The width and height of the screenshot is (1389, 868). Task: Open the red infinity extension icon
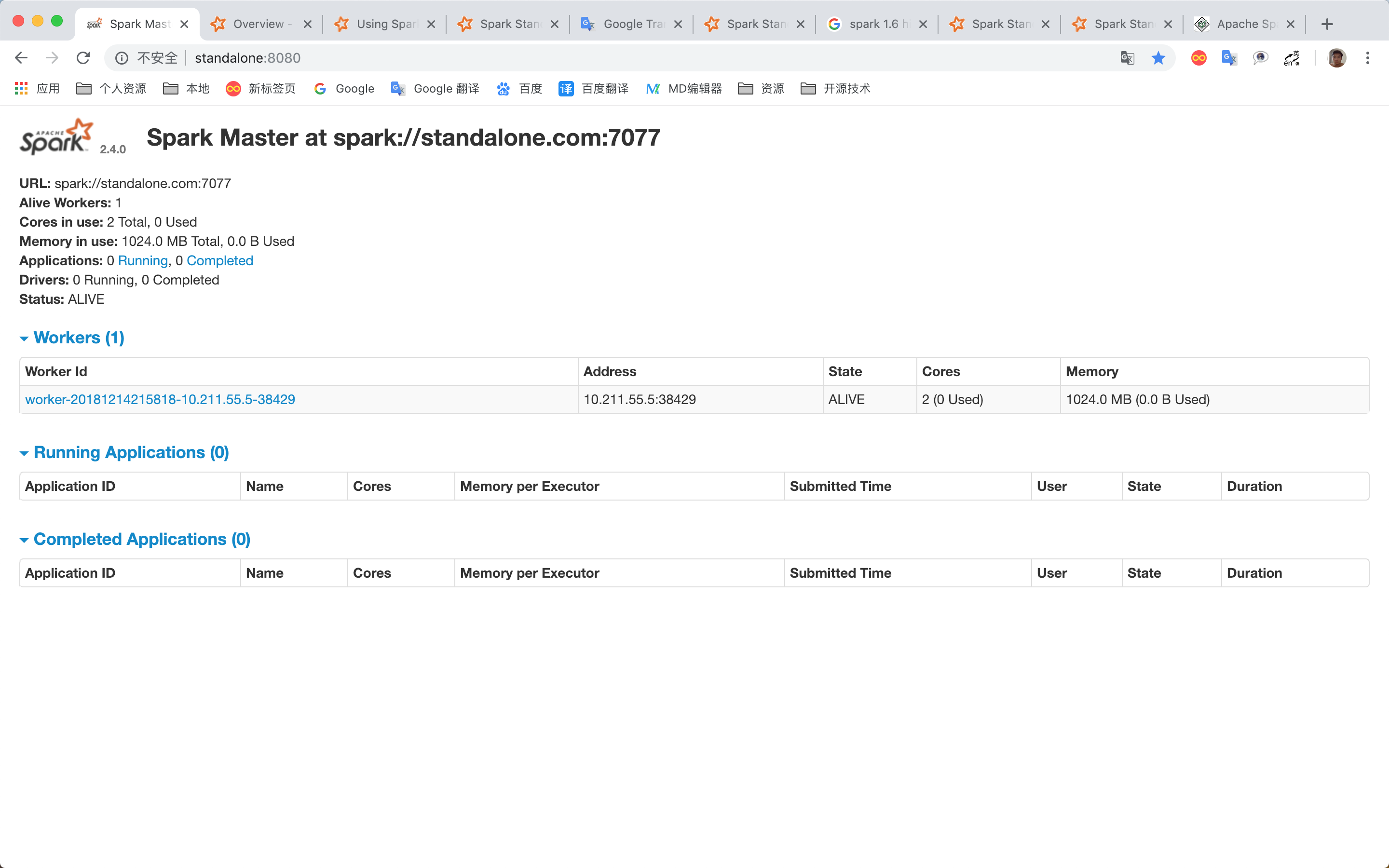[1199, 58]
